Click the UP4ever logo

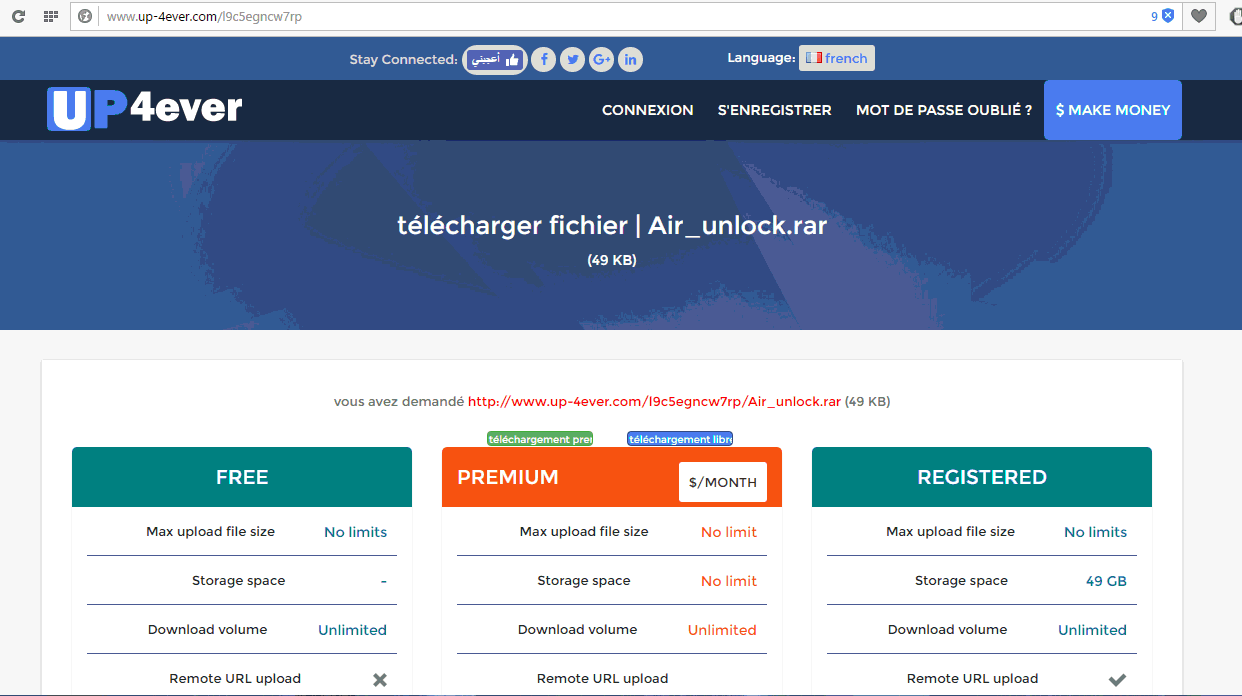145,109
